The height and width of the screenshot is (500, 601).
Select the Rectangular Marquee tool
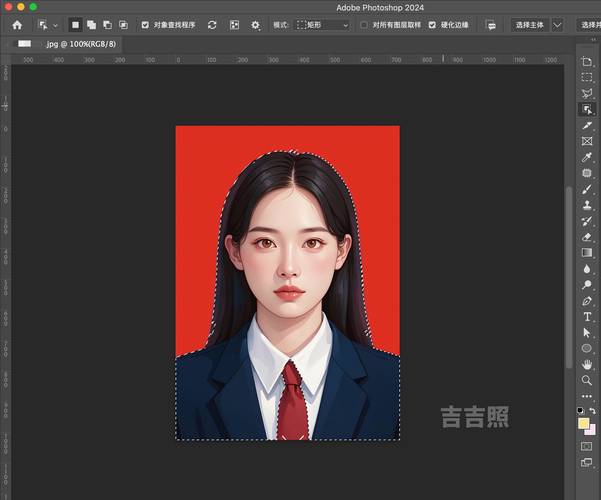pos(586,77)
